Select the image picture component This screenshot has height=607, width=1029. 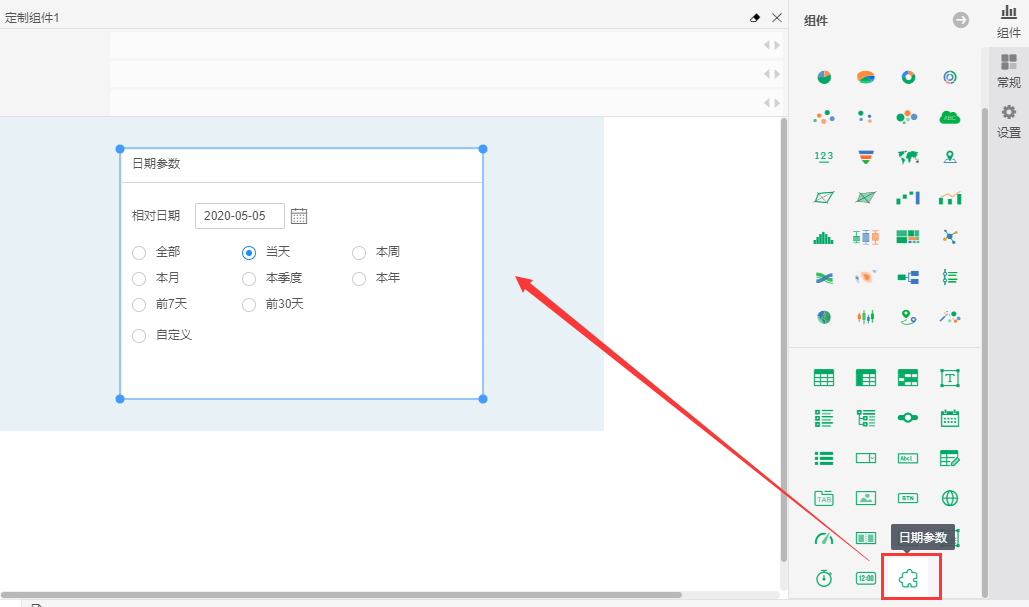pos(866,498)
